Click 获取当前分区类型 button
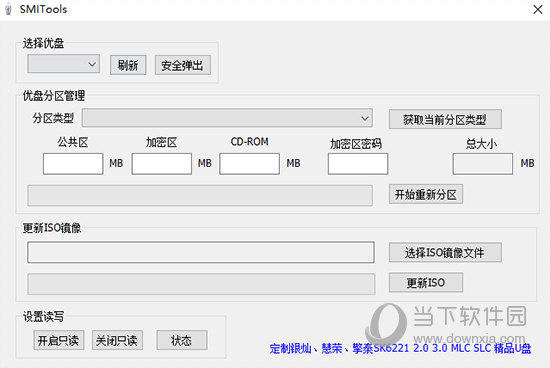This screenshot has width=550, height=368. point(445,120)
